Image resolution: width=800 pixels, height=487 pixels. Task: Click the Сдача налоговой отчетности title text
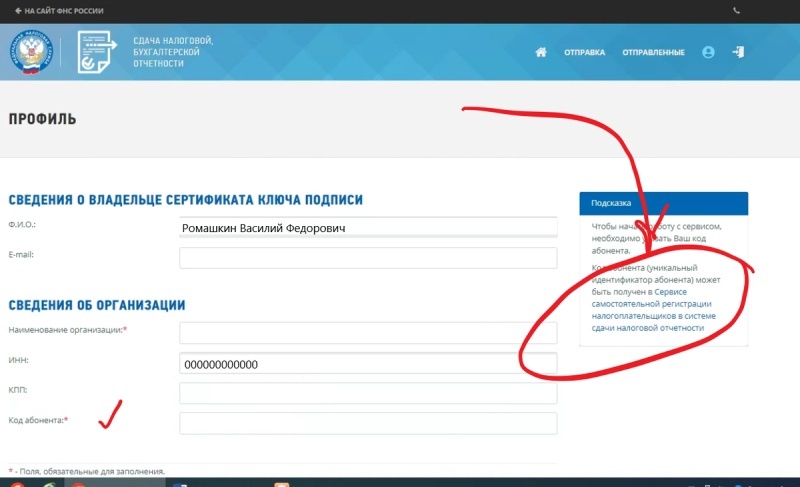pos(173,52)
